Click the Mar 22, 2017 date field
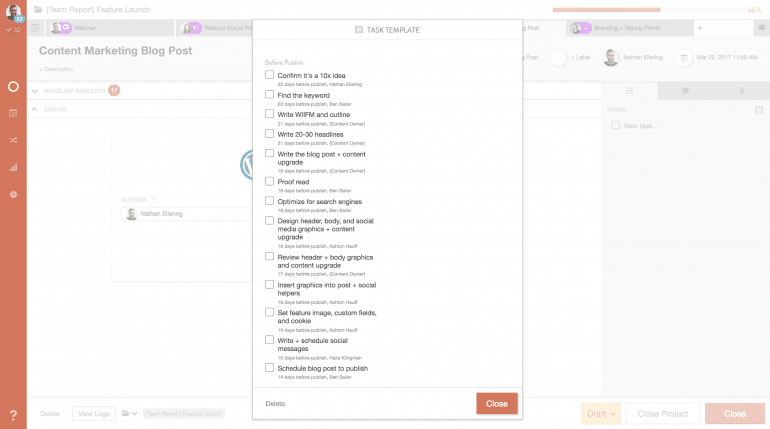The height and width of the screenshot is (429, 770). coord(727,57)
